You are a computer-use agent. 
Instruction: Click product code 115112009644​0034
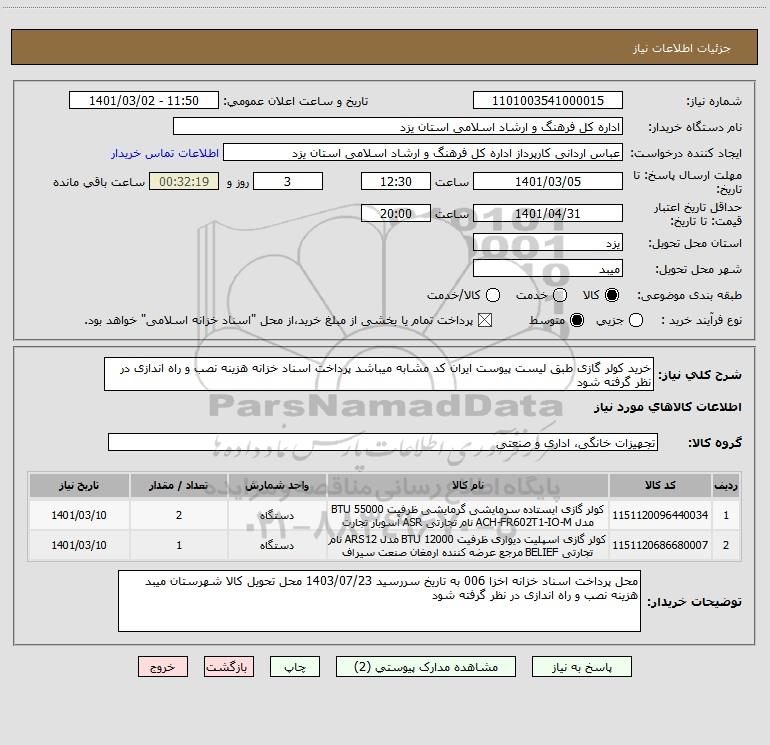660,515
